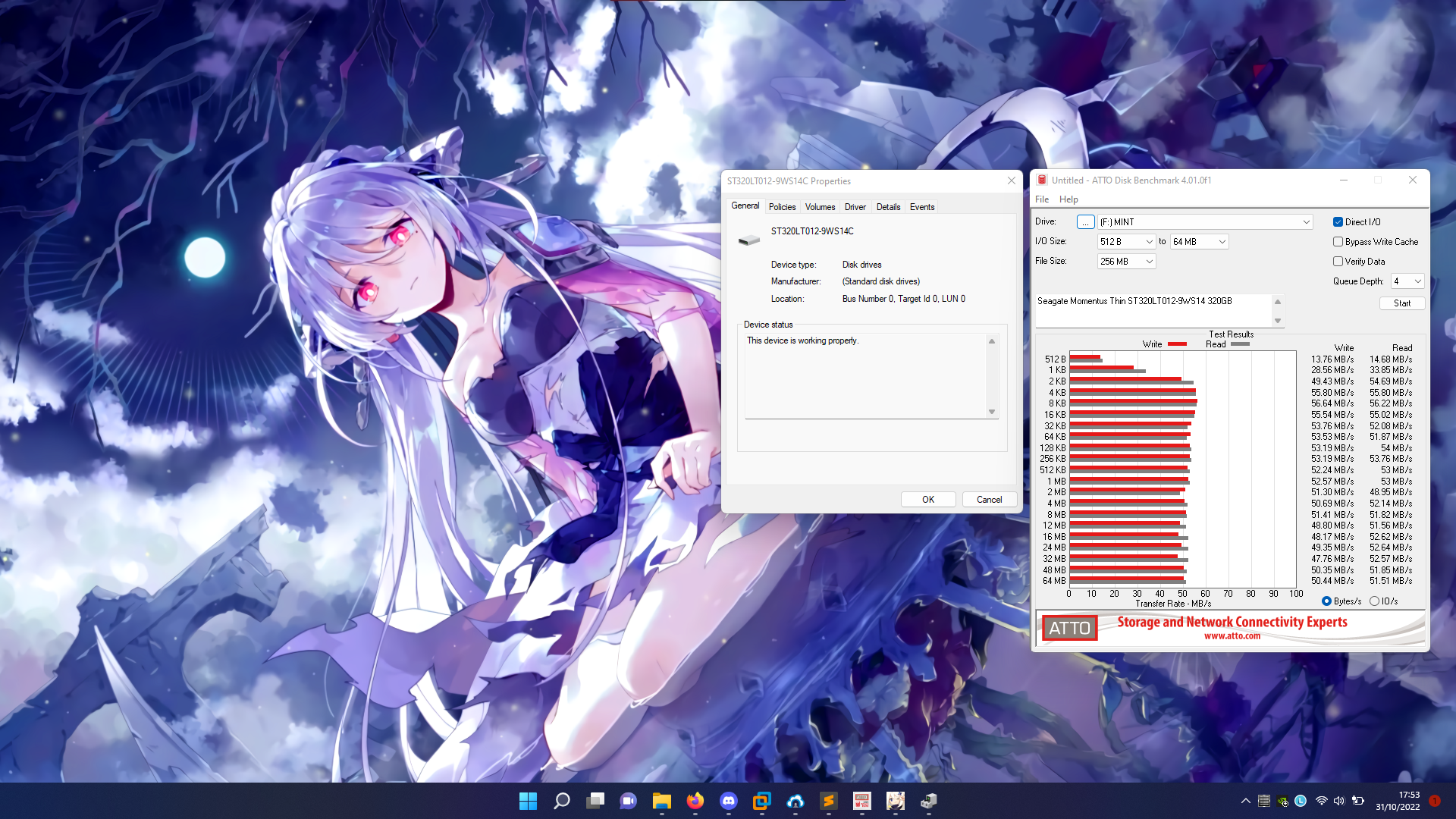
Task: Open Device Manager taskbar icon
Action: point(929,801)
